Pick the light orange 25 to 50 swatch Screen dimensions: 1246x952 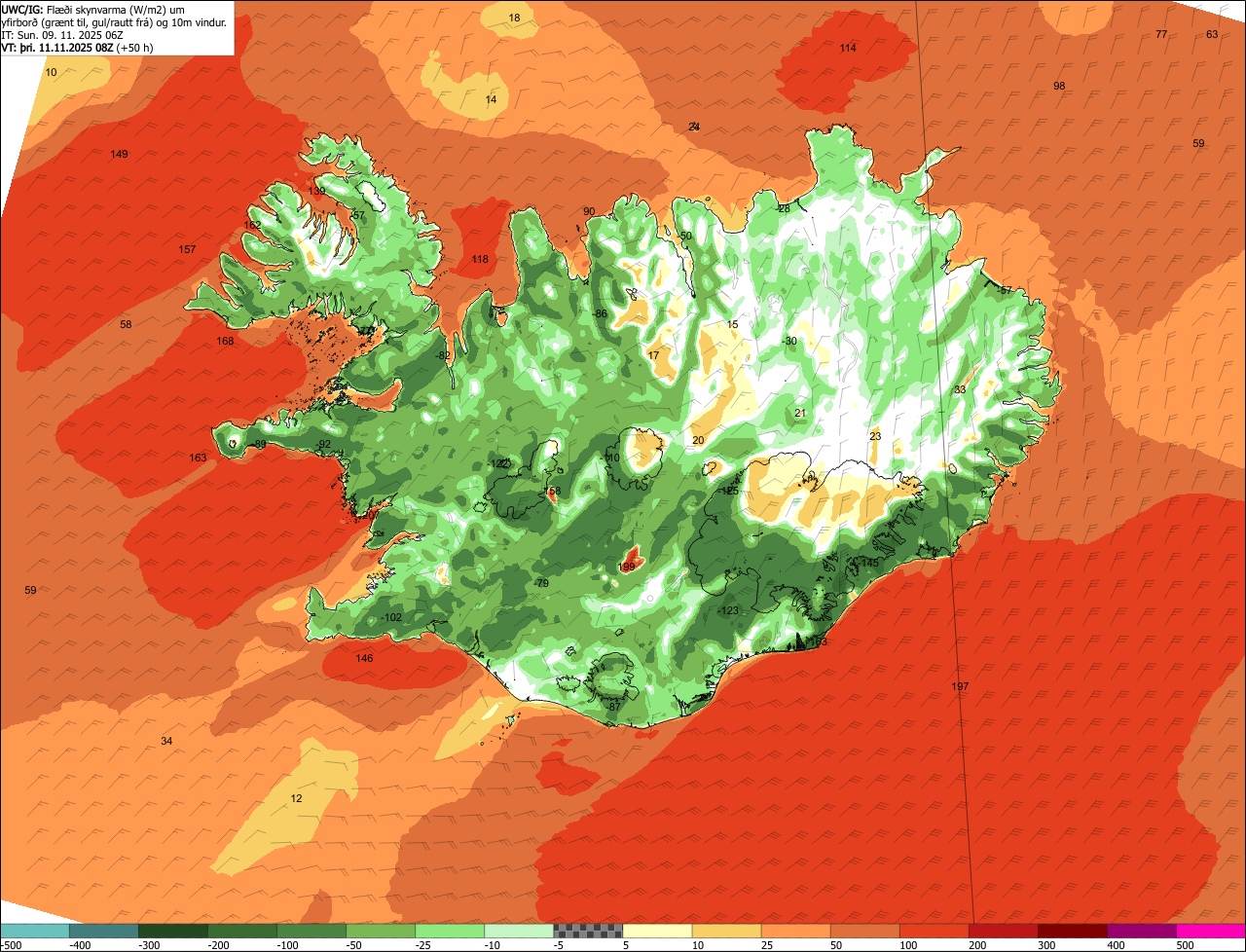point(795,931)
